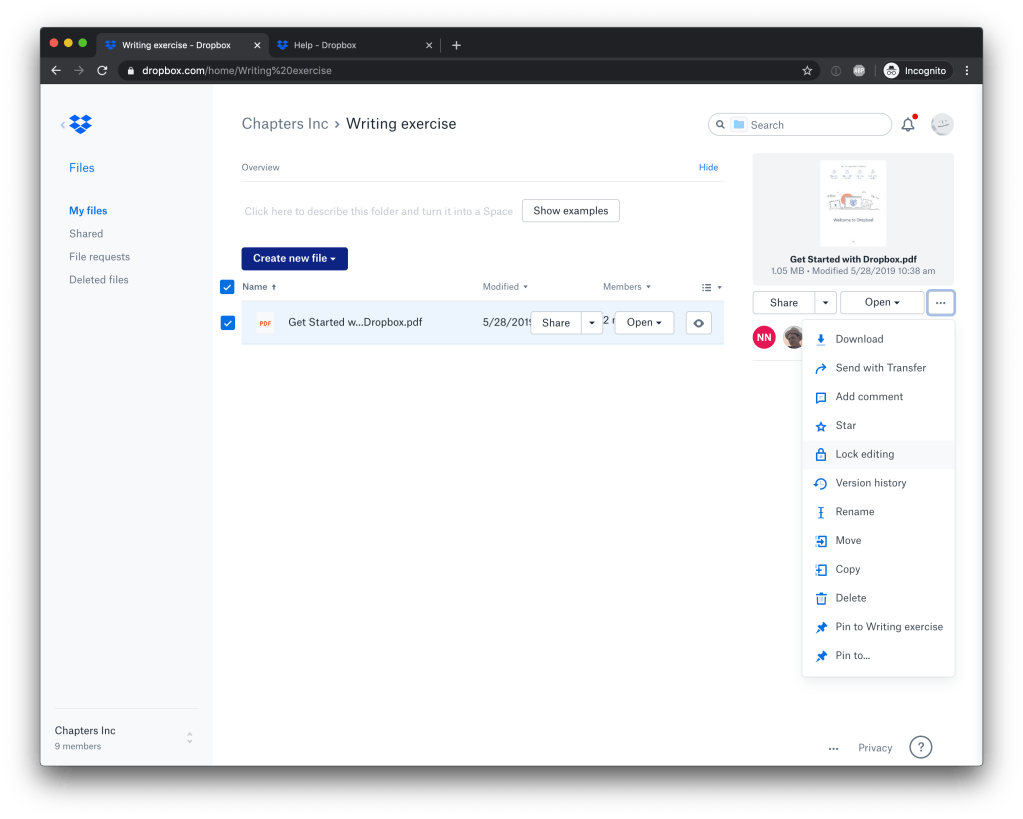The image size is (1023, 819).
Task: Reload the page in browser toolbar
Action: point(102,71)
